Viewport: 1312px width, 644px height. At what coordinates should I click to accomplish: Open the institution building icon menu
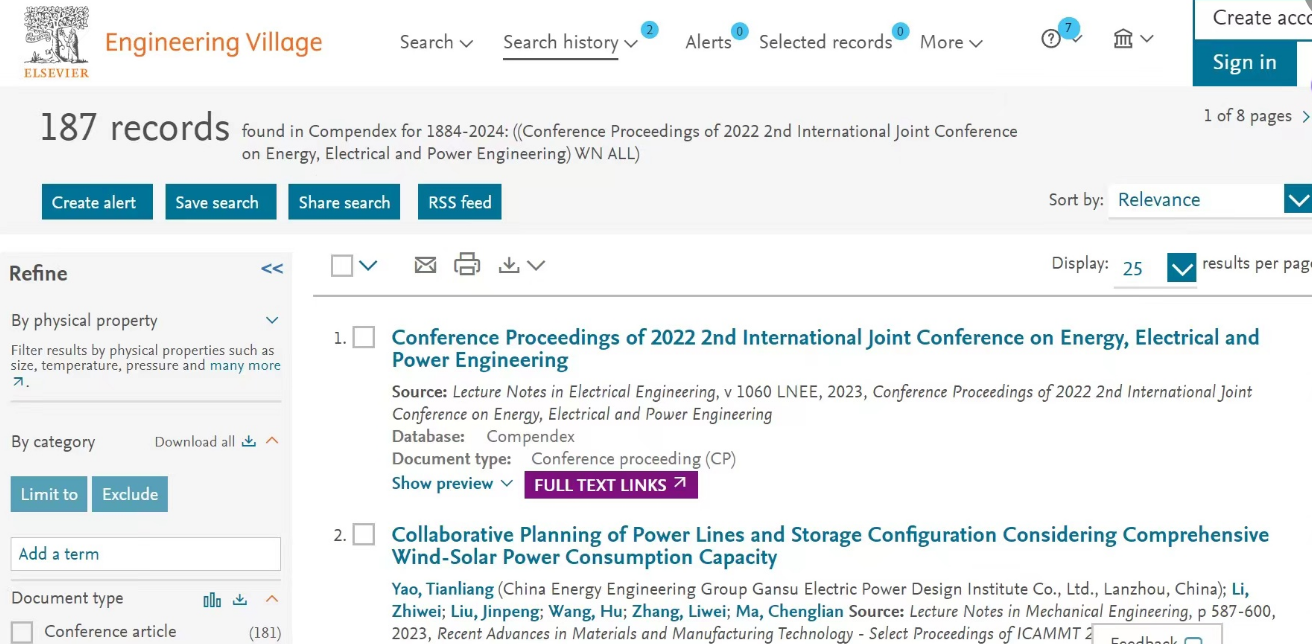[1123, 39]
